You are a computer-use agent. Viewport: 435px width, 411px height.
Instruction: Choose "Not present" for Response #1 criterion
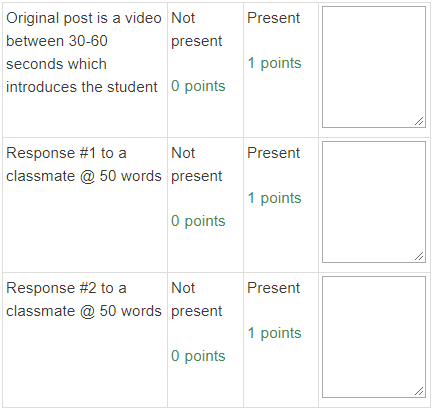205,205
